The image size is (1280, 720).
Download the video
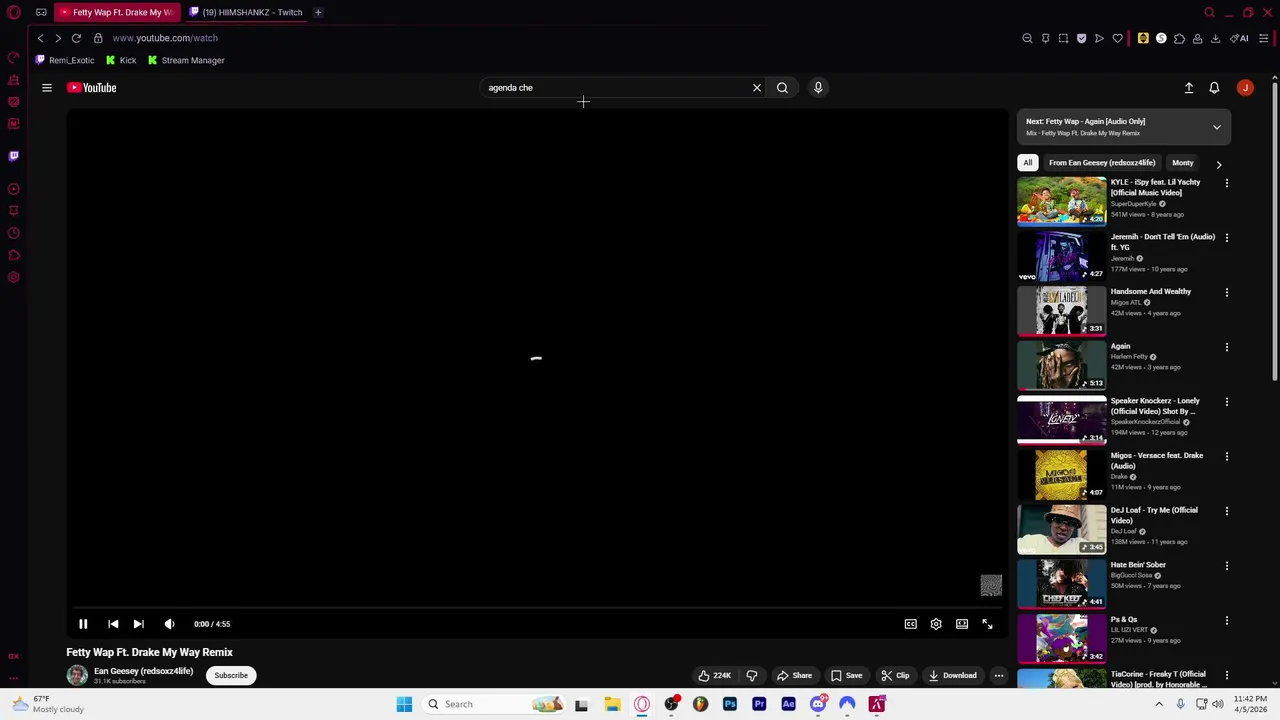click(x=952, y=675)
